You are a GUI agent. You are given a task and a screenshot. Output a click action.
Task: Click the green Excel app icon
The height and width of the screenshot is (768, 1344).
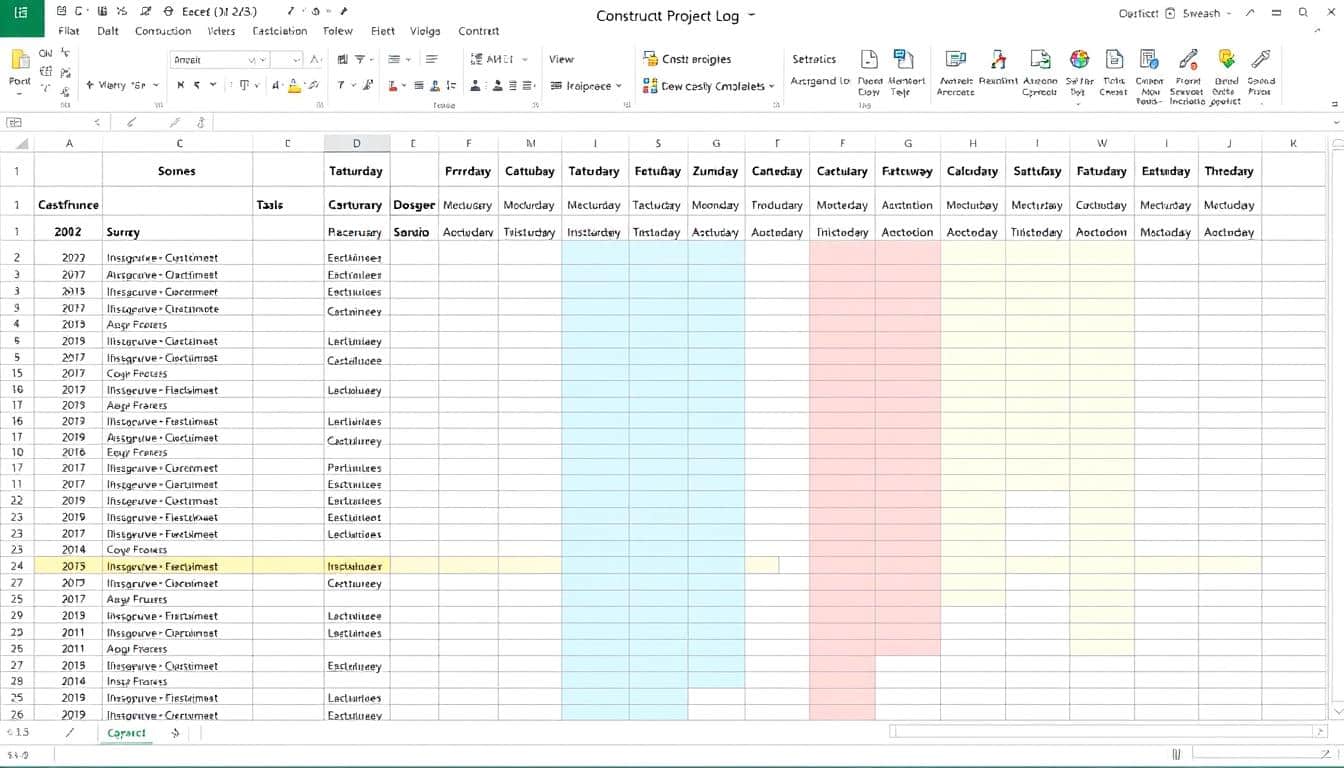tap(22, 17)
